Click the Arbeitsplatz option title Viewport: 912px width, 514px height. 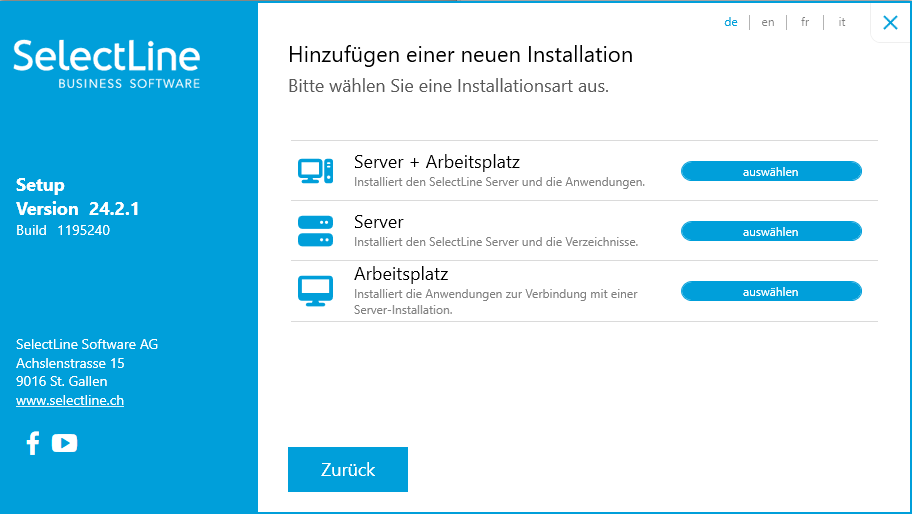tap(401, 273)
